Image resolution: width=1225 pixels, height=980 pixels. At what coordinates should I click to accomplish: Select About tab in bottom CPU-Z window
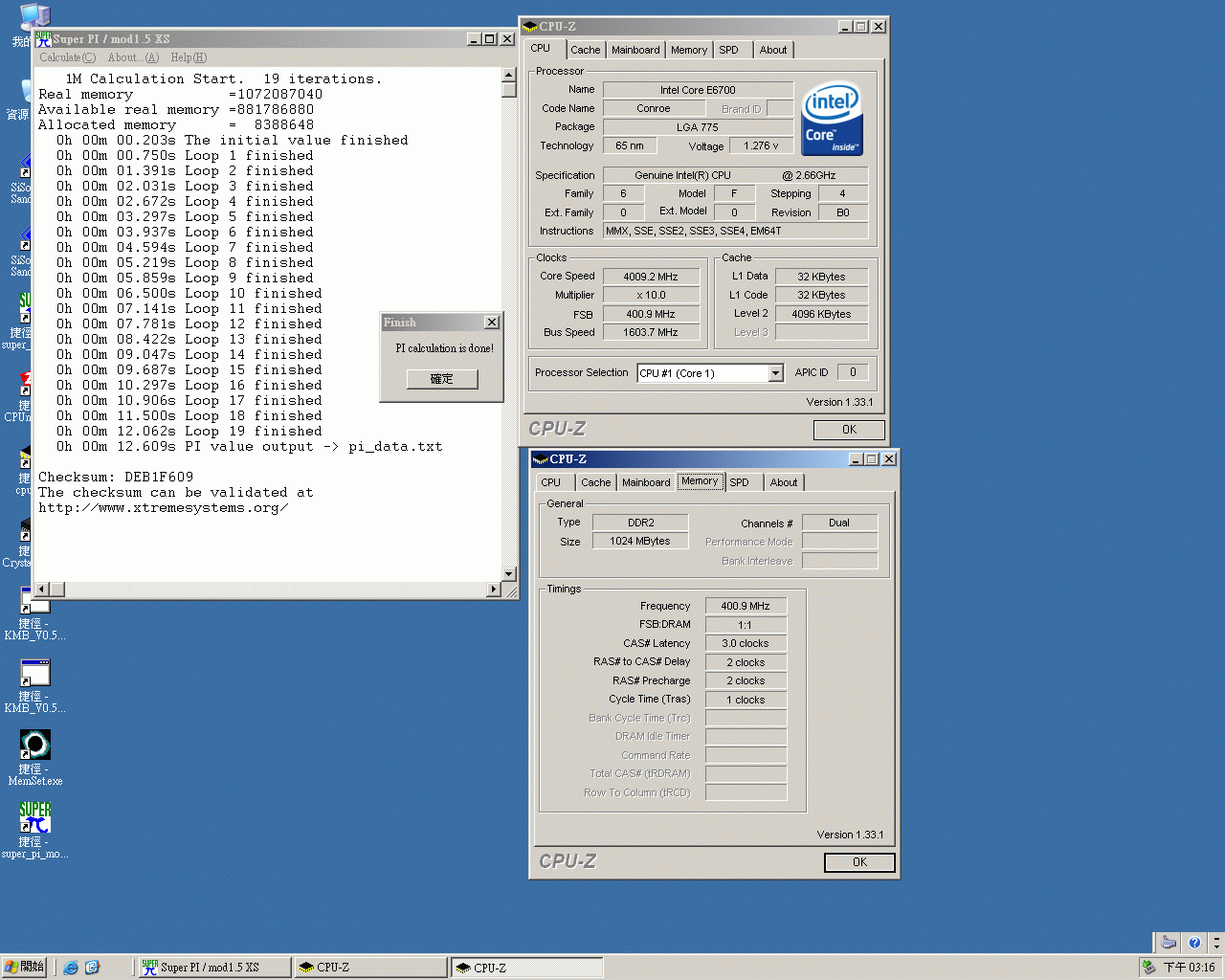(x=784, y=482)
